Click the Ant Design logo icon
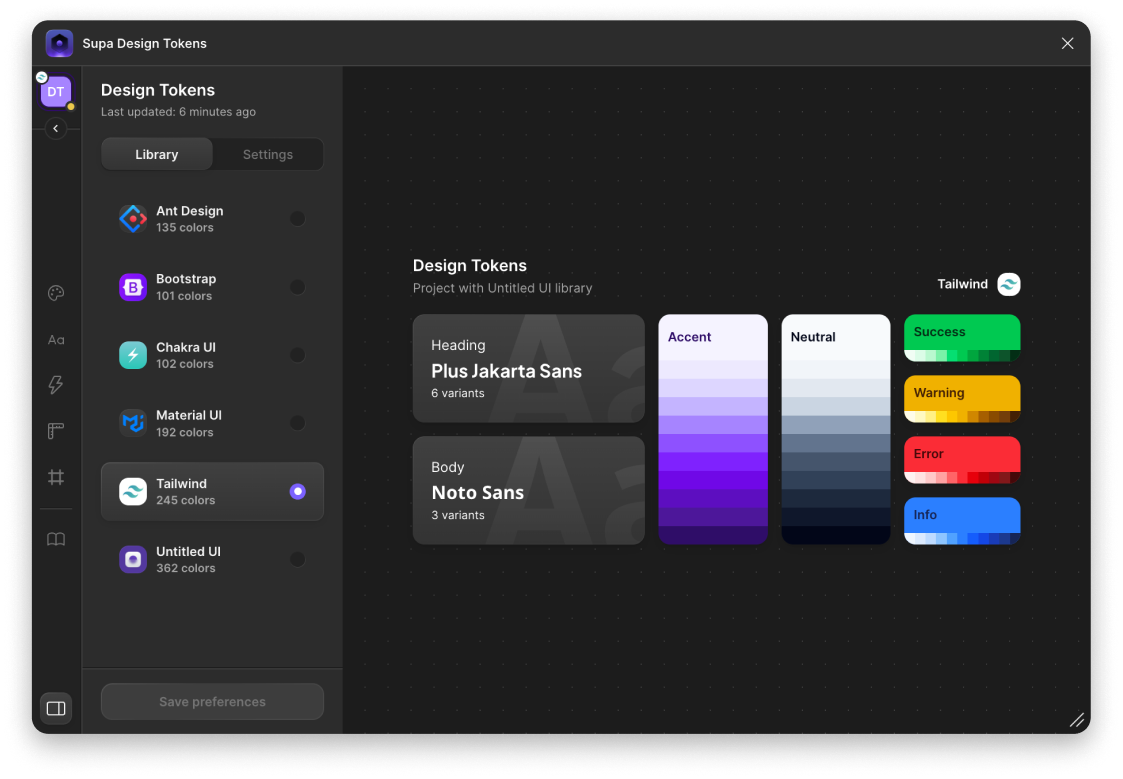 [132, 218]
